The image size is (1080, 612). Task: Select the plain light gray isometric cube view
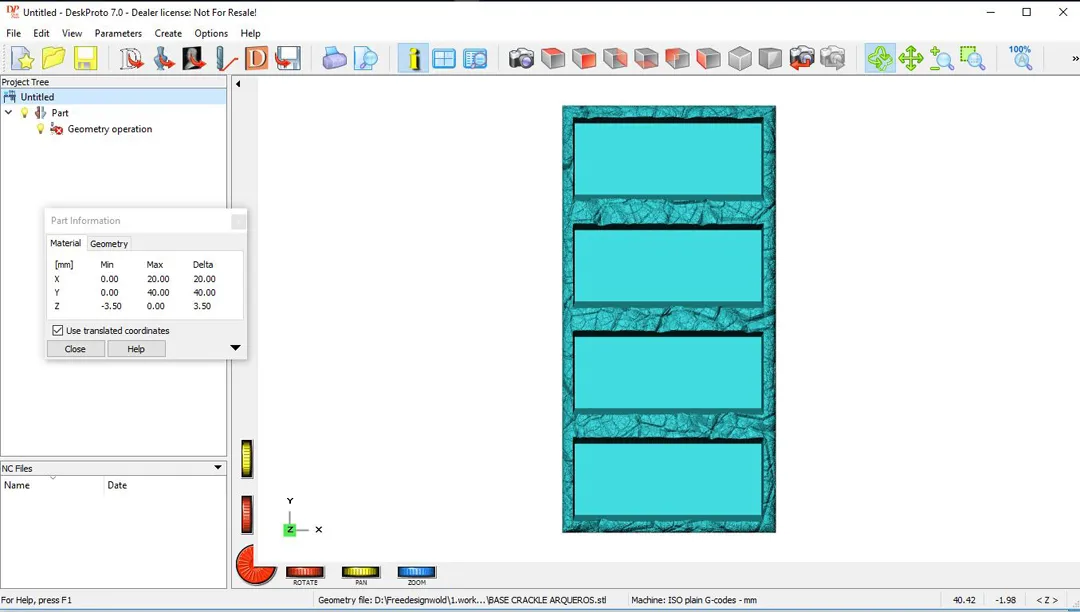(x=740, y=59)
